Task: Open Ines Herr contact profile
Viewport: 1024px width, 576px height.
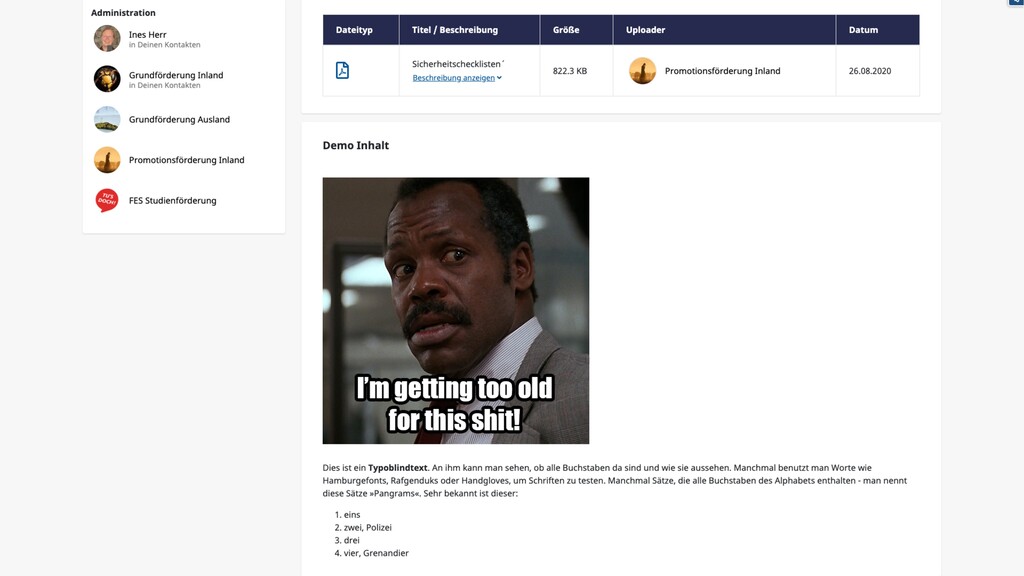Action: click(148, 35)
